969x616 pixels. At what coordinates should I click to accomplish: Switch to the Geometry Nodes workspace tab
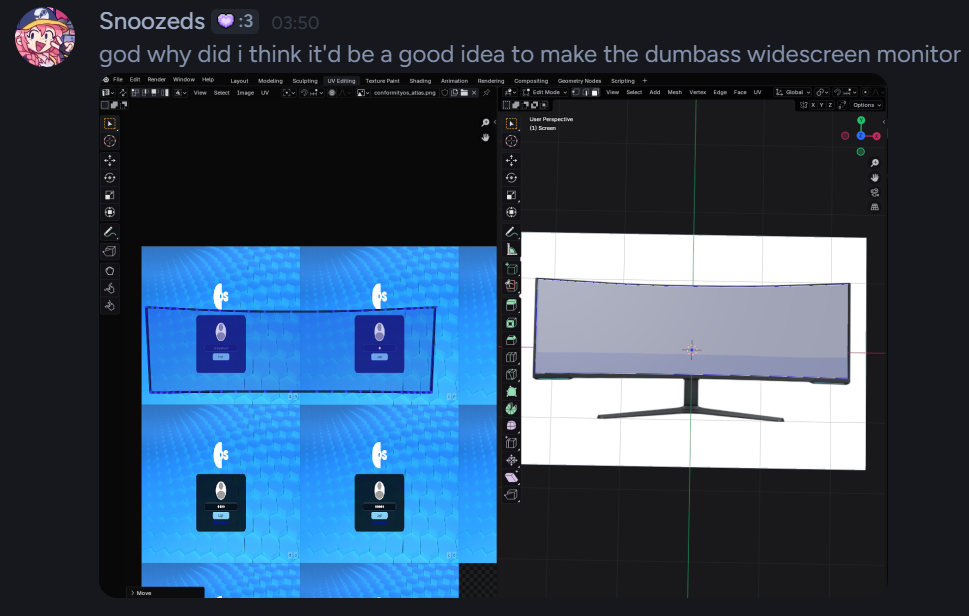pyautogui.click(x=579, y=81)
